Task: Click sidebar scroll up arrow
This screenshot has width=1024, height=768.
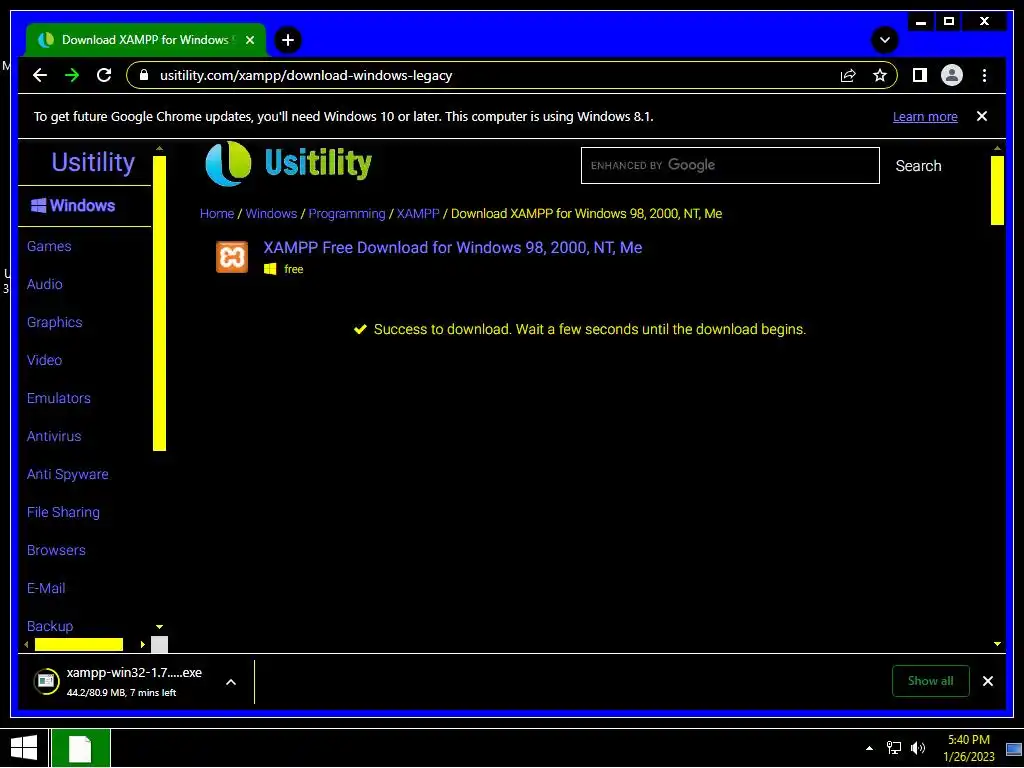Action: [x=159, y=148]
